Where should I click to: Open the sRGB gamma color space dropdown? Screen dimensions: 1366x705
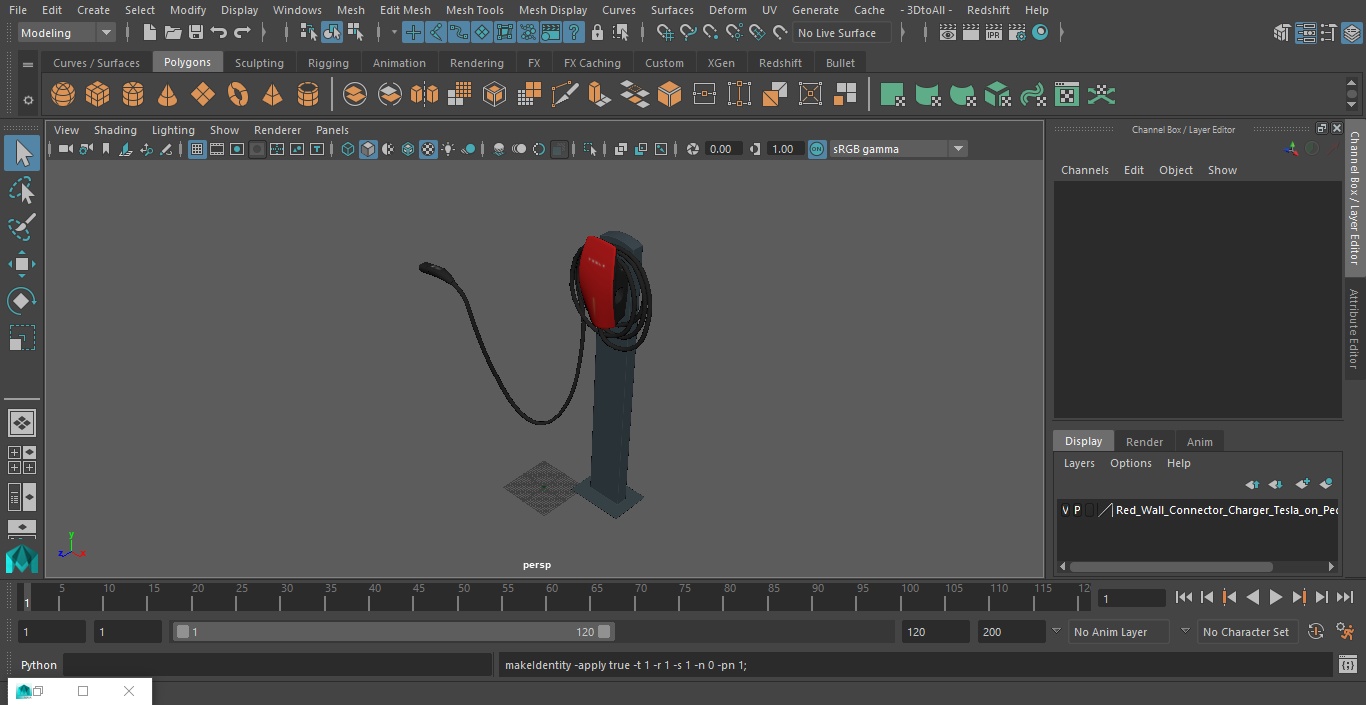click(898, 149)
